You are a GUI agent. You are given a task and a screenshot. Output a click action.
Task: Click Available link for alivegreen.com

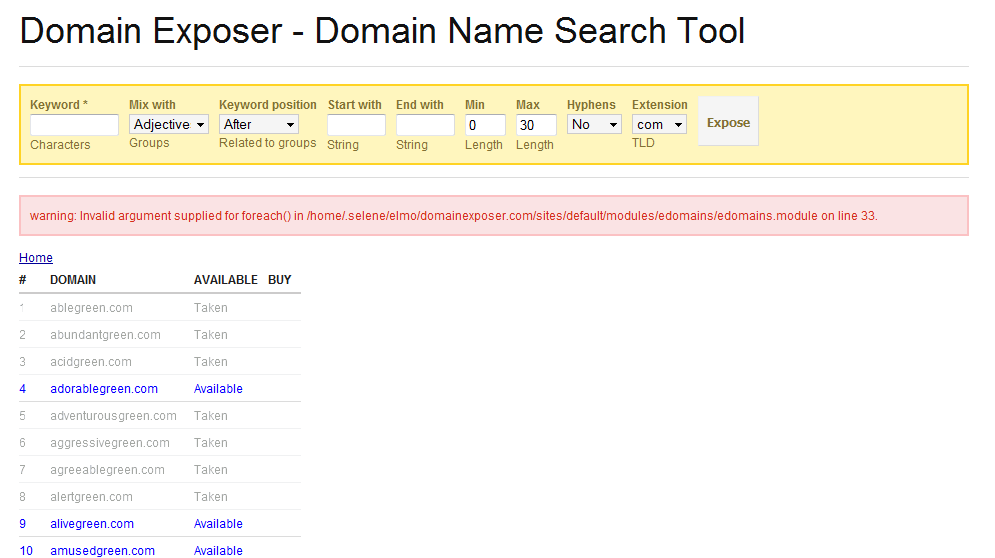click(x=218, y=524)
